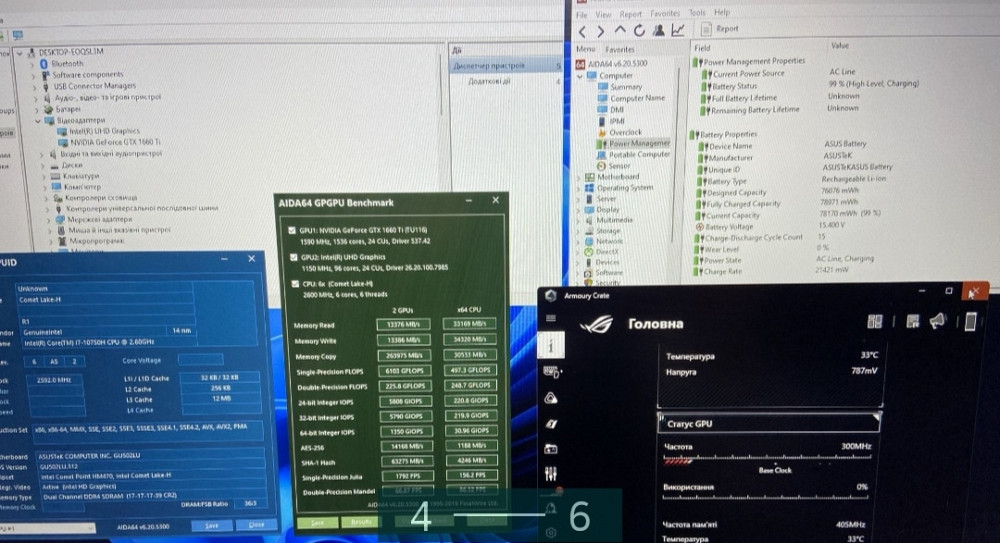Click the Close button in CPUID window
The image size is (1000, 543).
pyautogui.click(x=256, y=525)
